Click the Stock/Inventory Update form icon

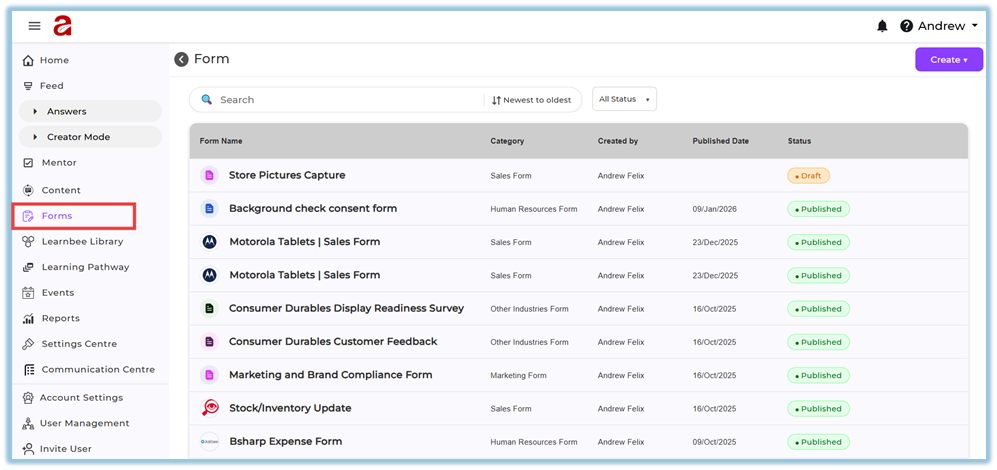click(x=210, y=408)
